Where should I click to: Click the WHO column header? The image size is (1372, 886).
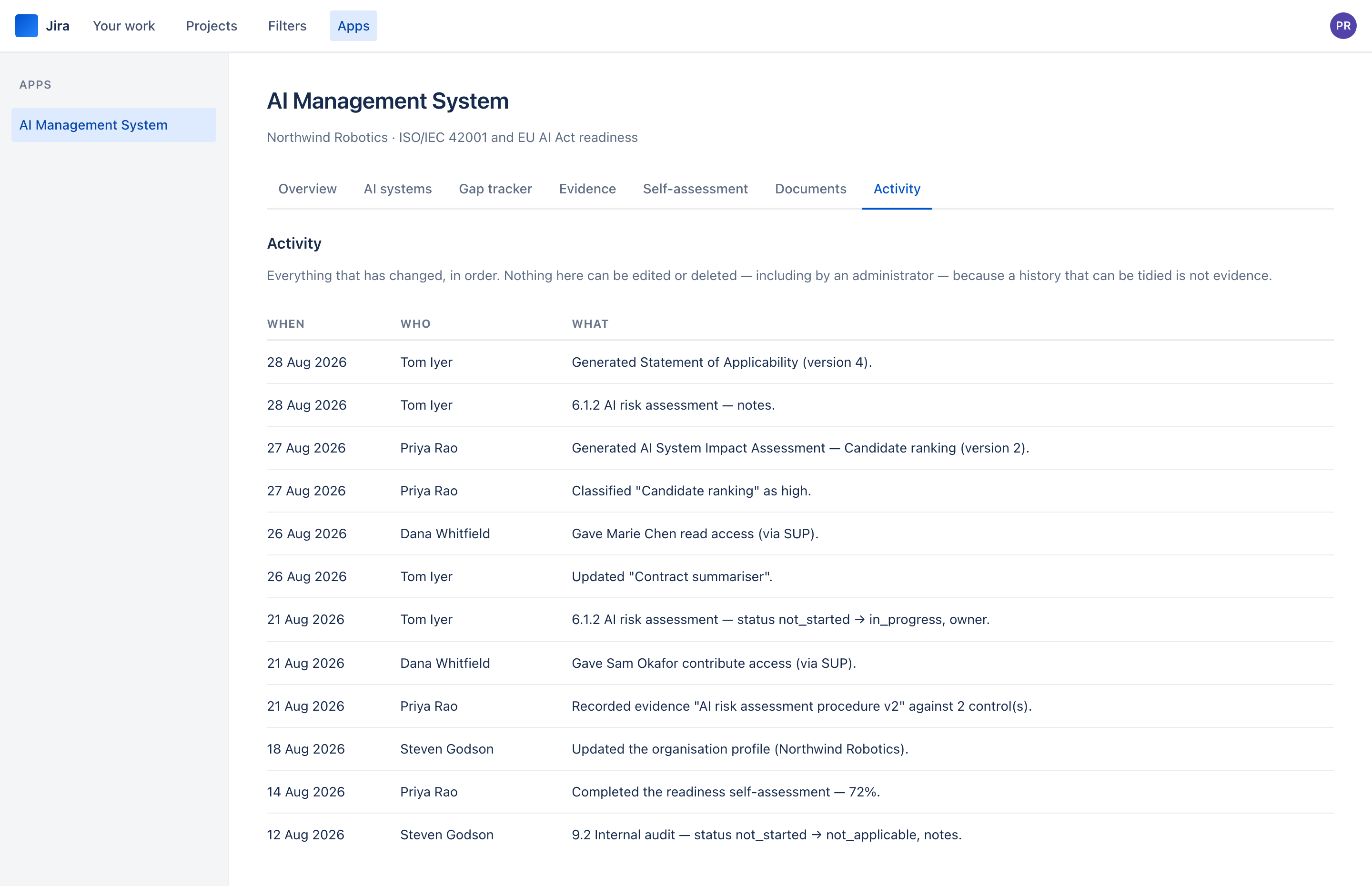click(415, 324)
